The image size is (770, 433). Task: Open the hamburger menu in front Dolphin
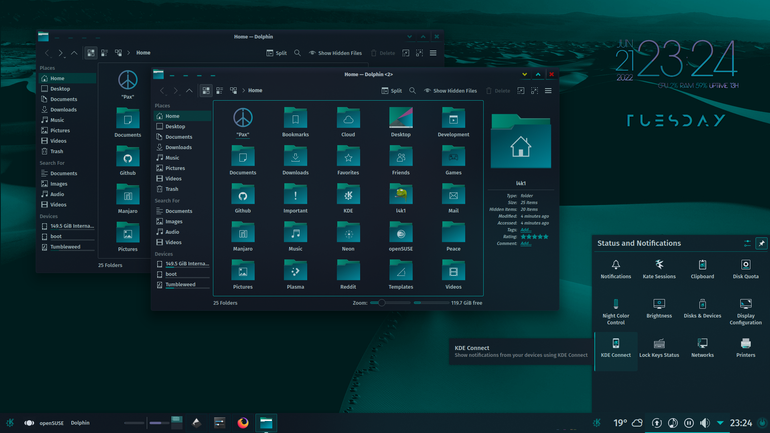pyautogui.click(x=548, y=91)
